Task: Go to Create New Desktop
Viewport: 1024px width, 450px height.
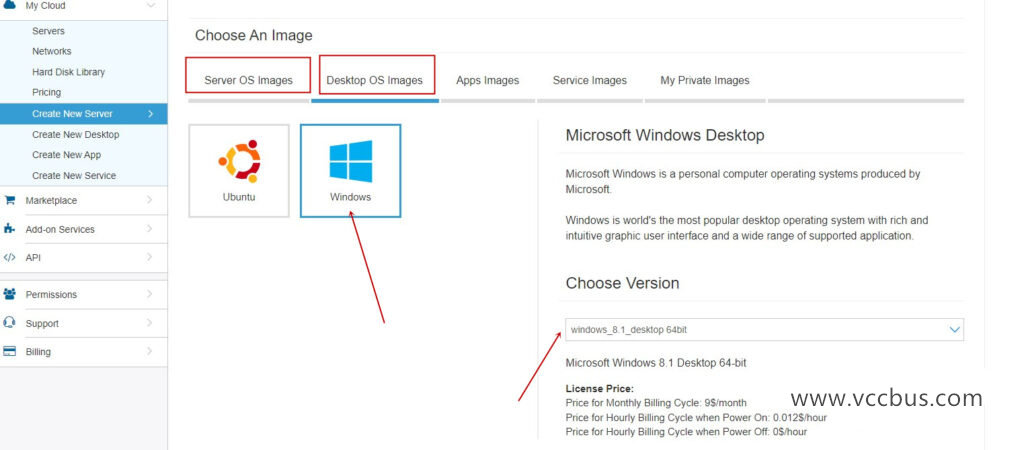Action: pyautogui.click(x=75, y=134)
